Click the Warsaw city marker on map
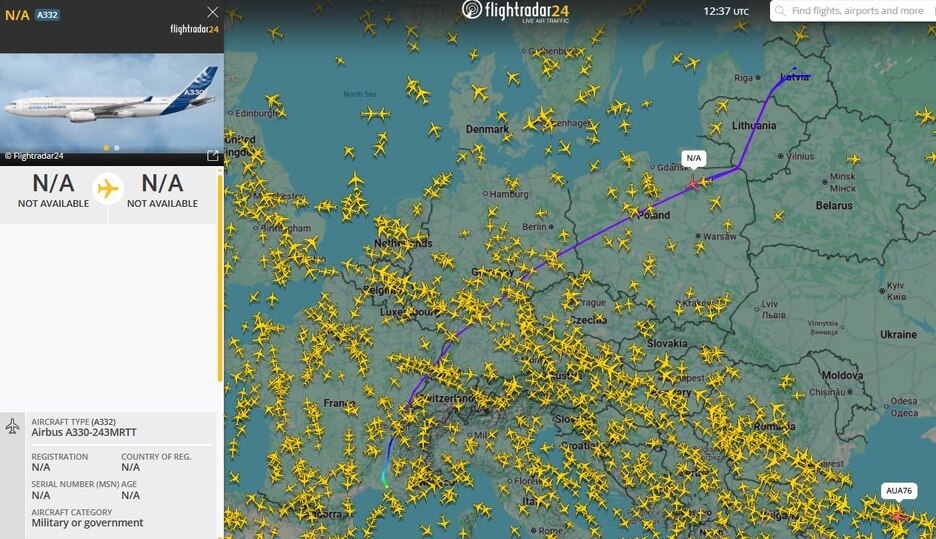The width and height of the screenshot is (936, 539). tap(698, 236)
